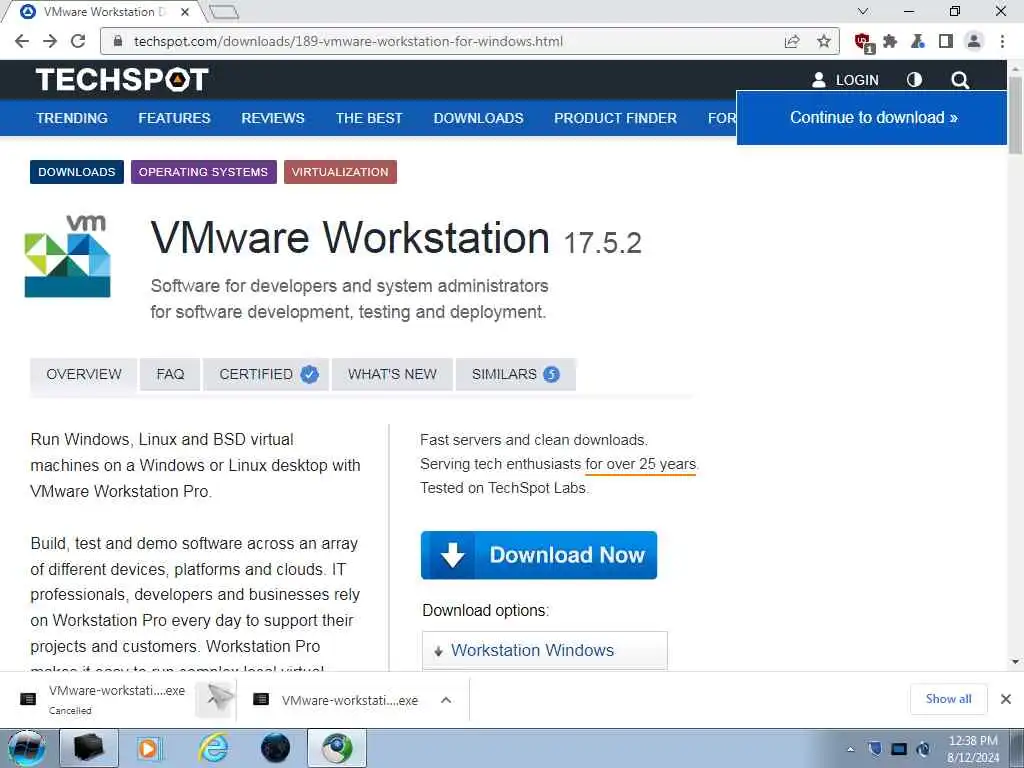Toggle the dark mode contrast icon

tap(914, 80)
